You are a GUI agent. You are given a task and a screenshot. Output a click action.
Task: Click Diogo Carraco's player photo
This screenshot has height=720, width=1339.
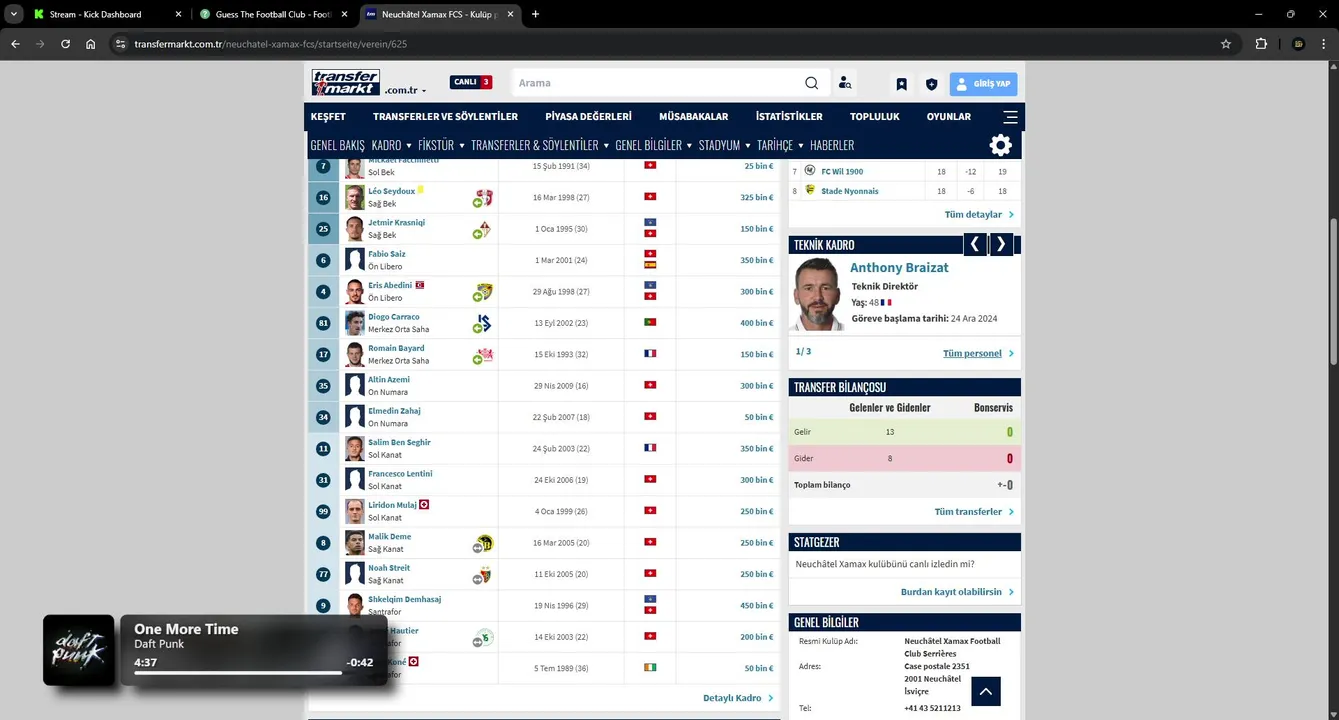(355, 323)
